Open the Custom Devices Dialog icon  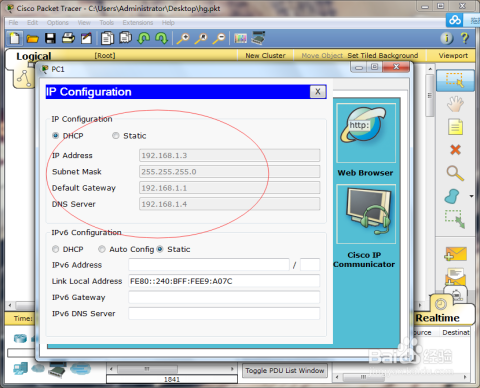tap(258, 38)
